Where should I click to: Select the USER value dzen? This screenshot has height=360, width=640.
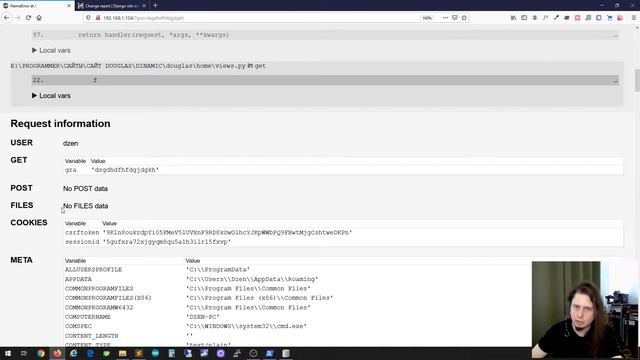71,143
